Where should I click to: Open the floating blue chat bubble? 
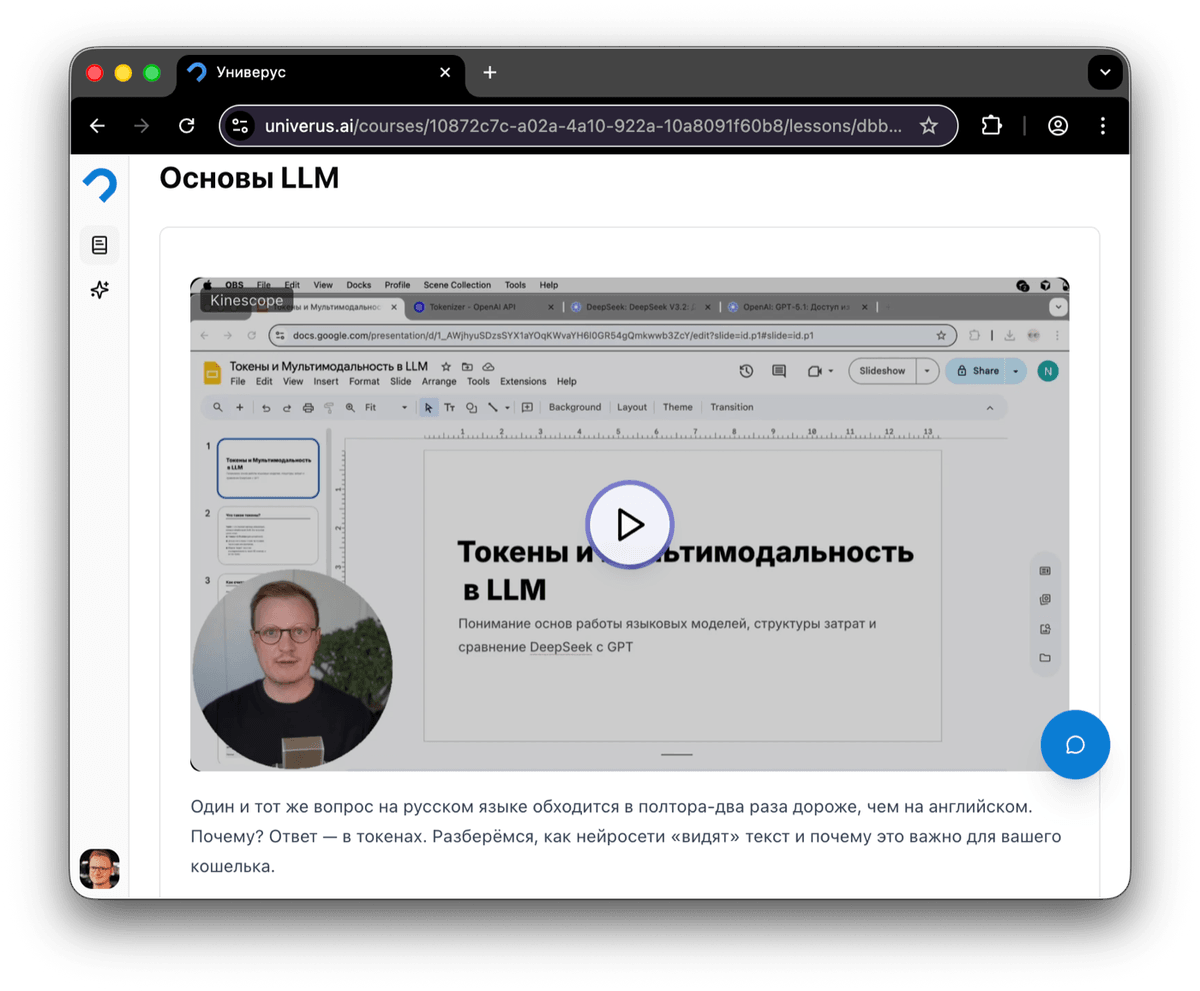point(1075,745)
